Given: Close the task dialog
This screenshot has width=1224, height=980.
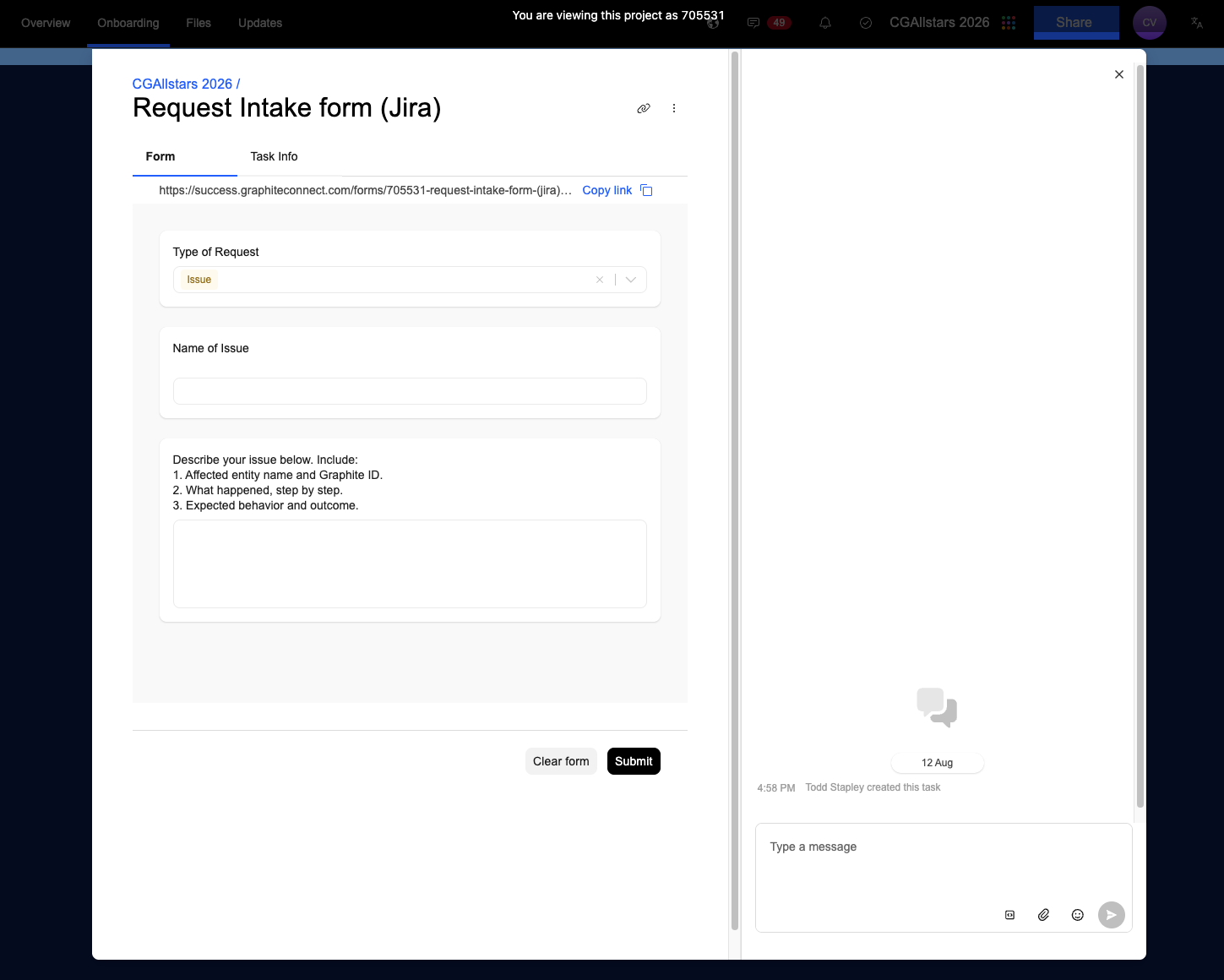Looking at the screenshot, I should [x=1119, y=74].
